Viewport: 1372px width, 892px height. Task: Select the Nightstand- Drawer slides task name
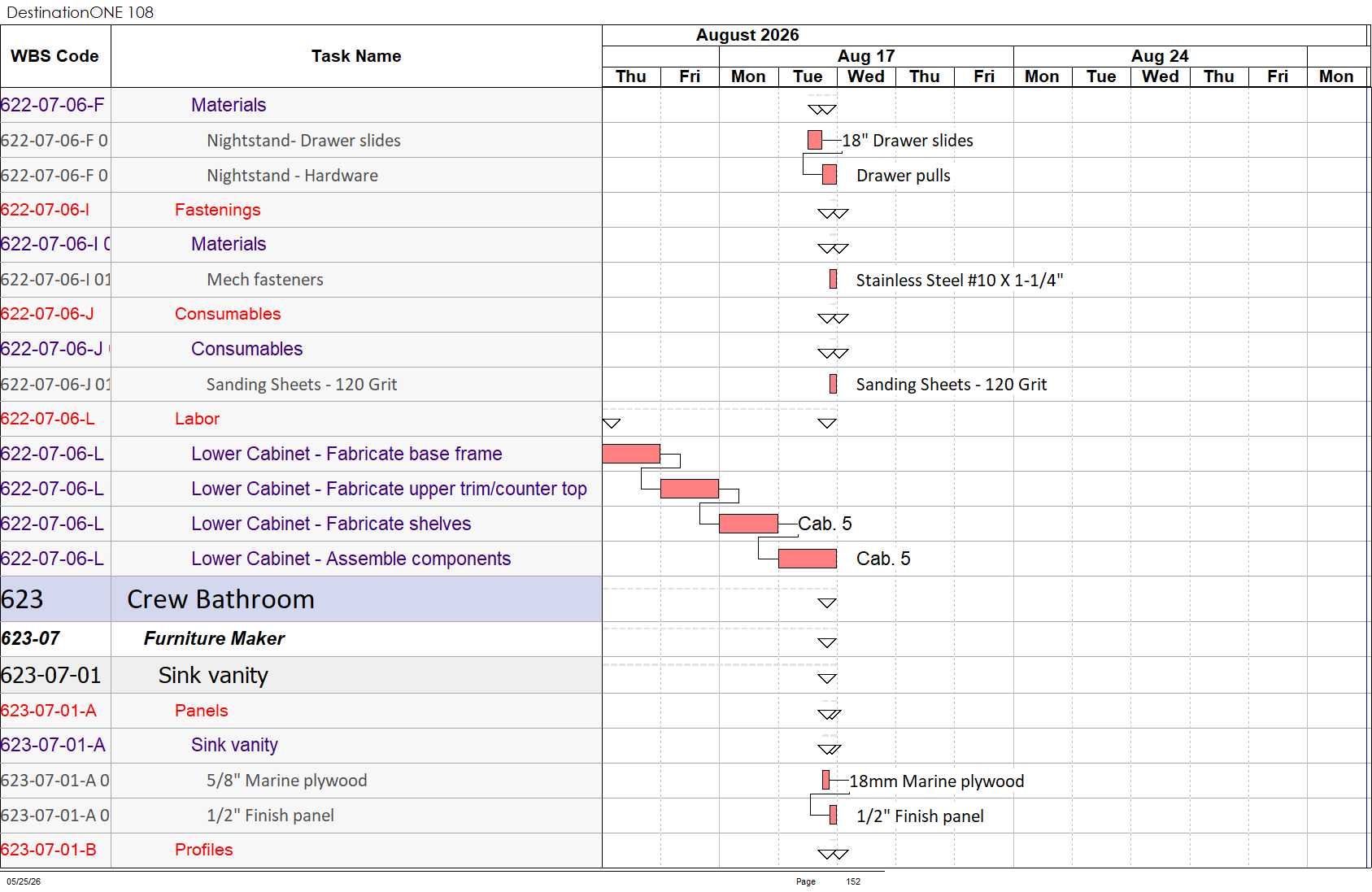click(303, 141)
